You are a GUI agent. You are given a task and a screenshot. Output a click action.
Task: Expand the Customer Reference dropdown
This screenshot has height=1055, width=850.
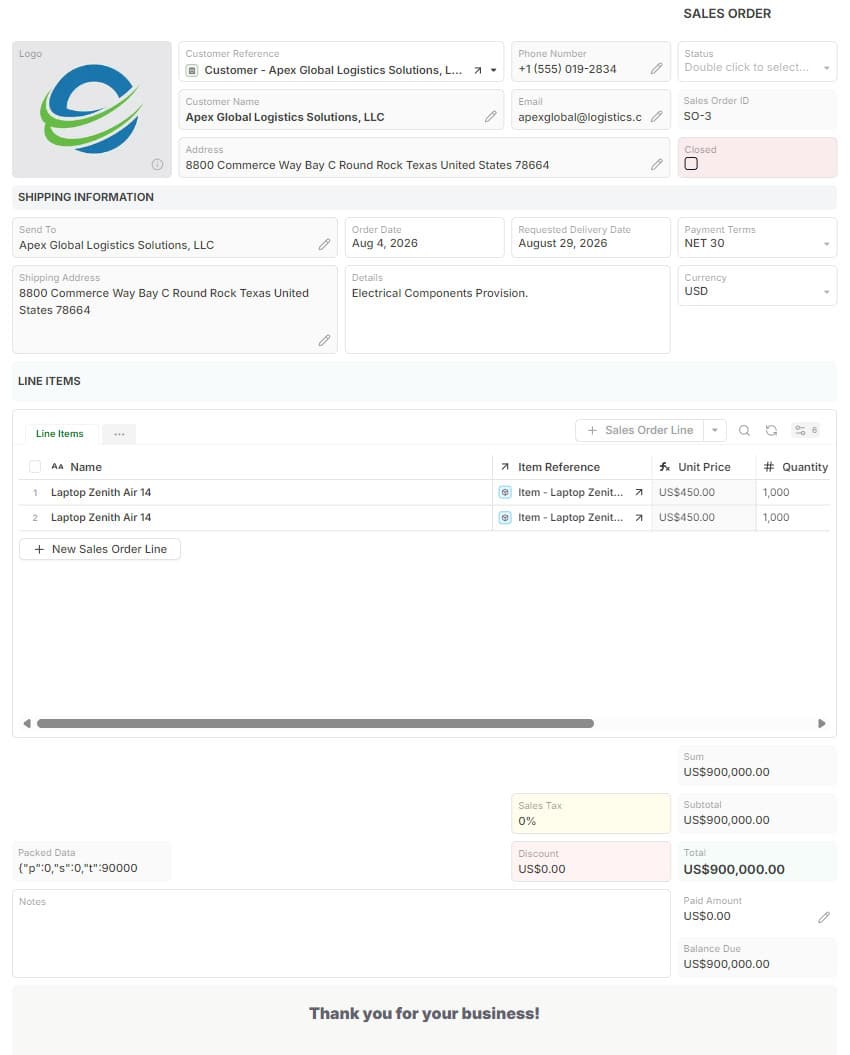[493, 70]
